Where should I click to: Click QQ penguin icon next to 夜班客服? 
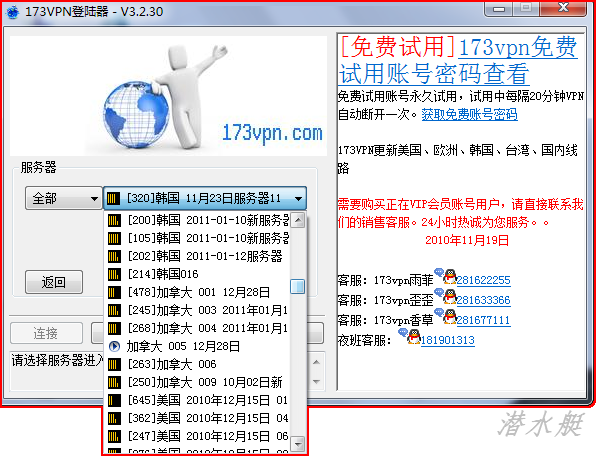click(x=414, y=337)
